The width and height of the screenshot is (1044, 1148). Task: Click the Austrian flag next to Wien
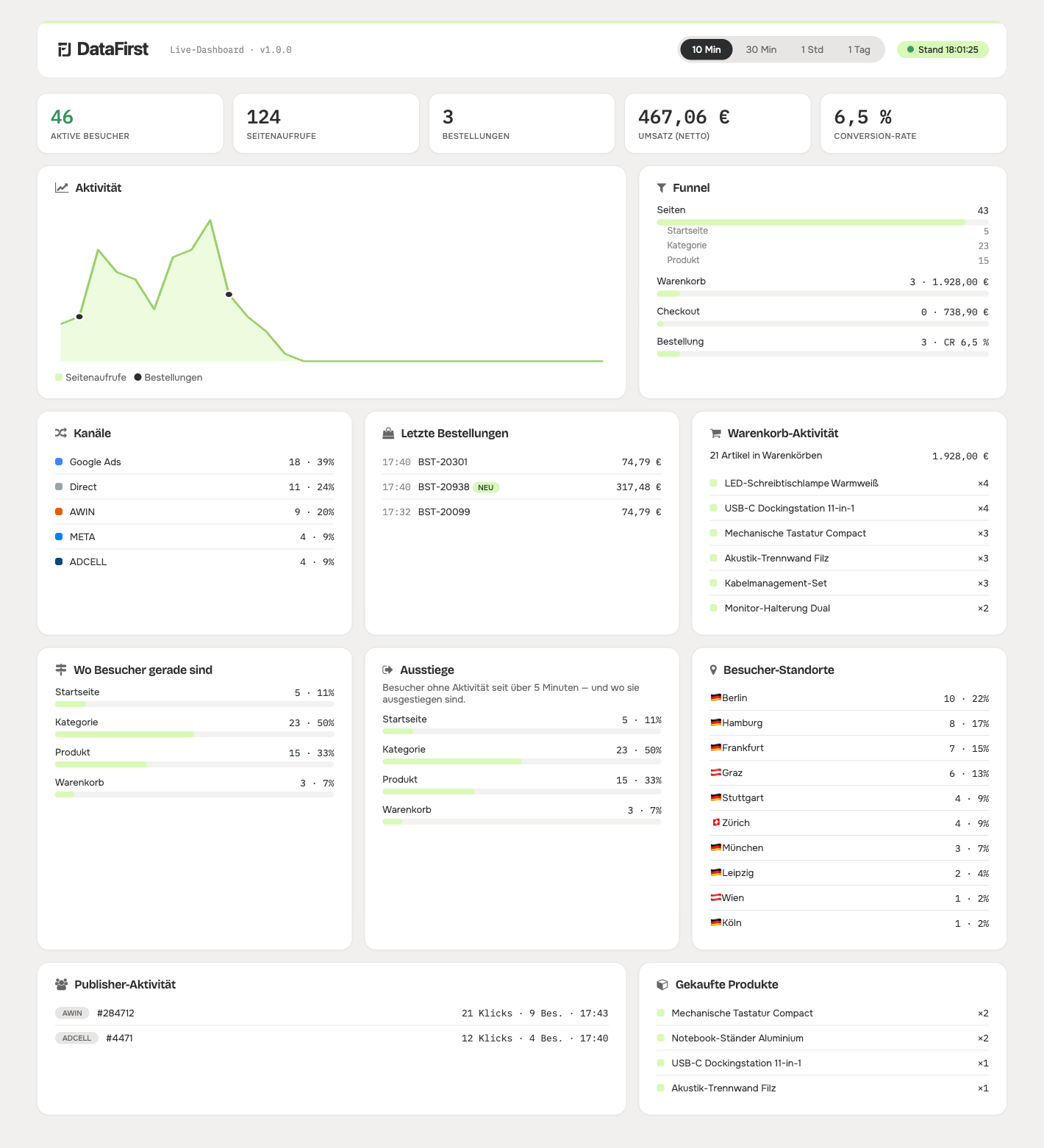tap(716, 897)
